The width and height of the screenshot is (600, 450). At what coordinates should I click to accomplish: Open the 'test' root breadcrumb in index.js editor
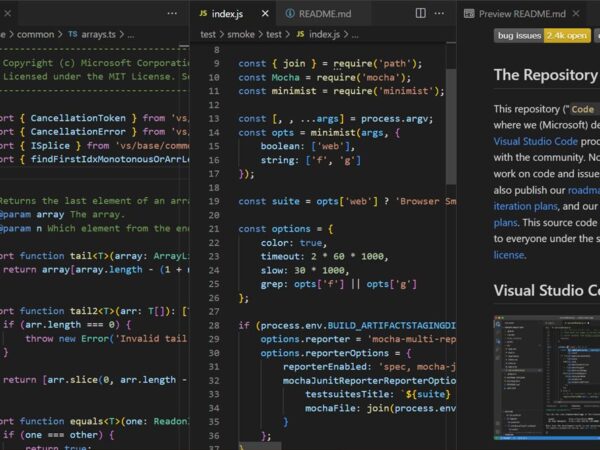coord(208,34)
